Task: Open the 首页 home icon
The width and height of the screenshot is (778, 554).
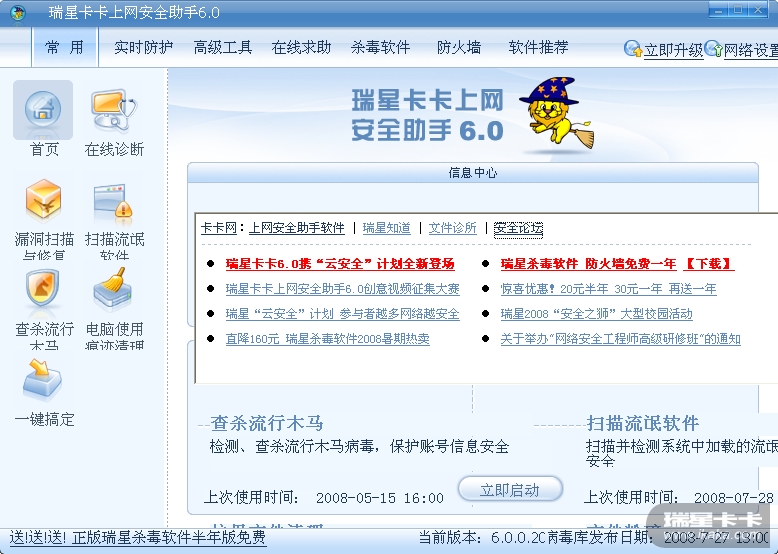Action: (x=43, y=110)
